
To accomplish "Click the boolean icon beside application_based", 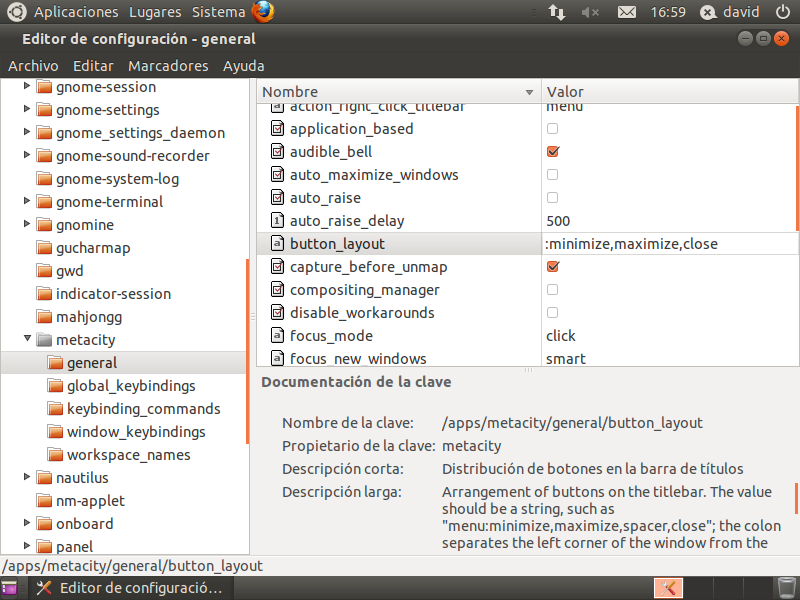I will click(277, 129).
